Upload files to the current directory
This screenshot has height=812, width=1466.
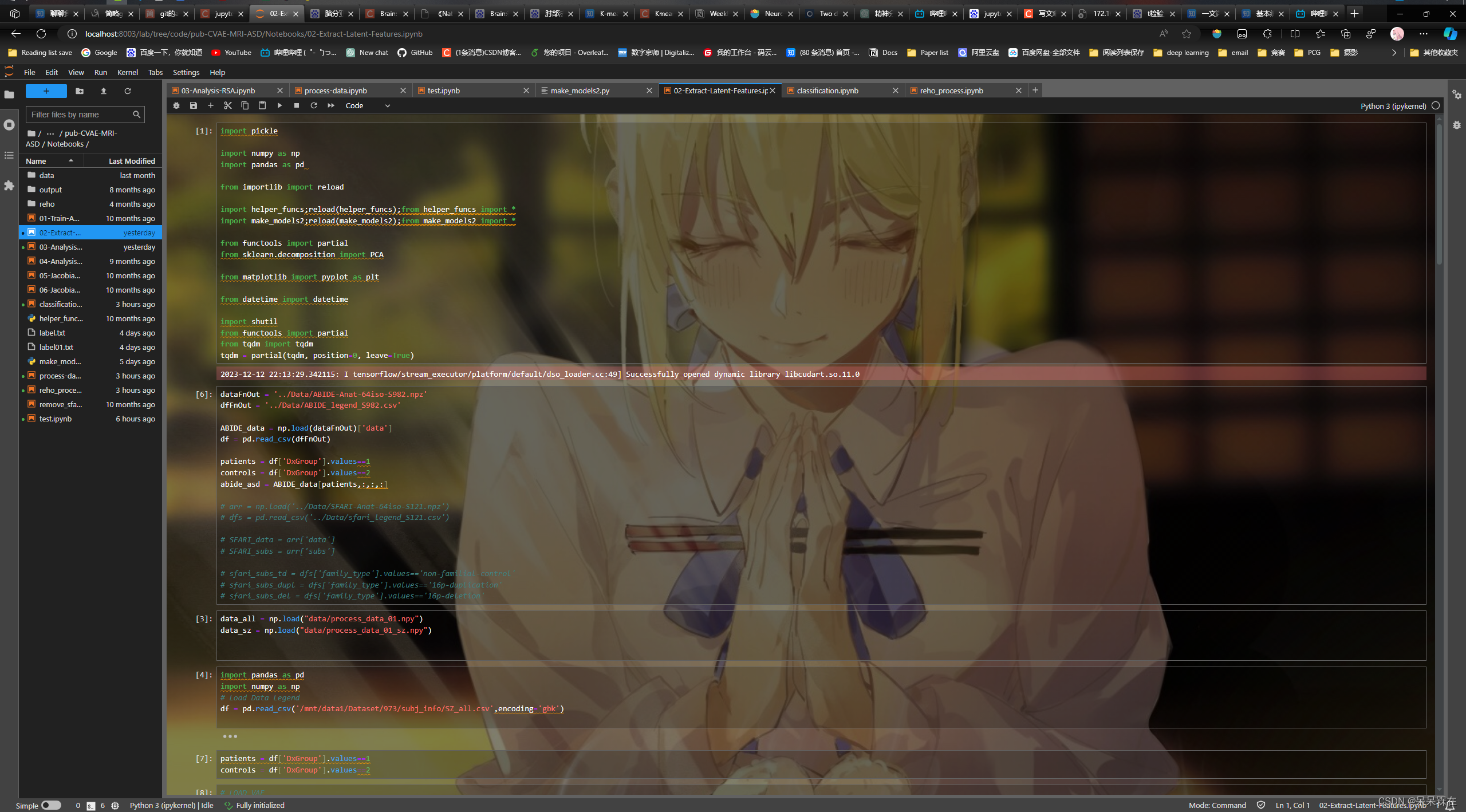point(104,91)
